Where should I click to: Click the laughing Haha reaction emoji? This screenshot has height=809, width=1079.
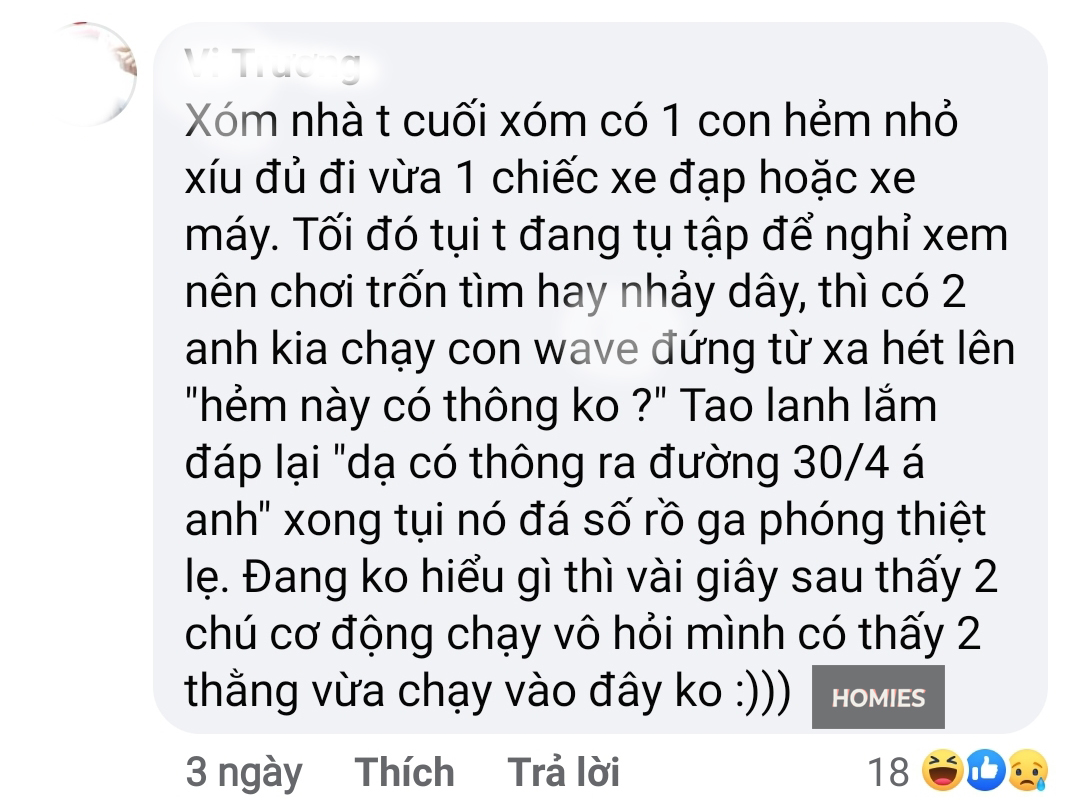point(943,770)
